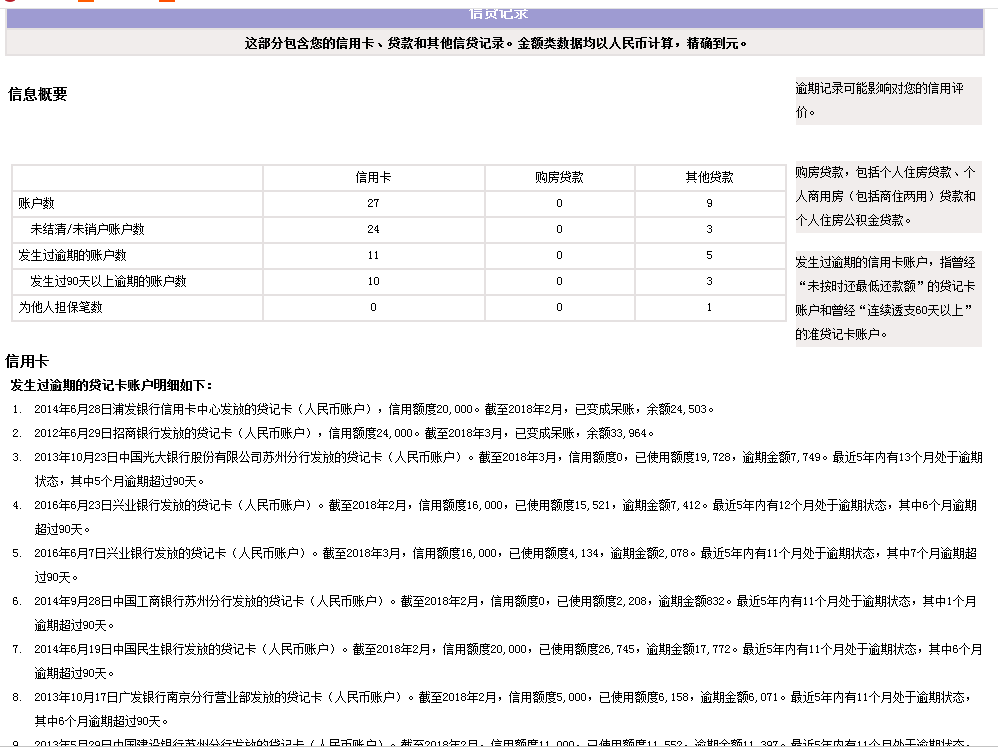Click the value 5 under 其他贷款
Image resolution: width=998 pixels, height=748 pixels.
(x=709, y=255)
